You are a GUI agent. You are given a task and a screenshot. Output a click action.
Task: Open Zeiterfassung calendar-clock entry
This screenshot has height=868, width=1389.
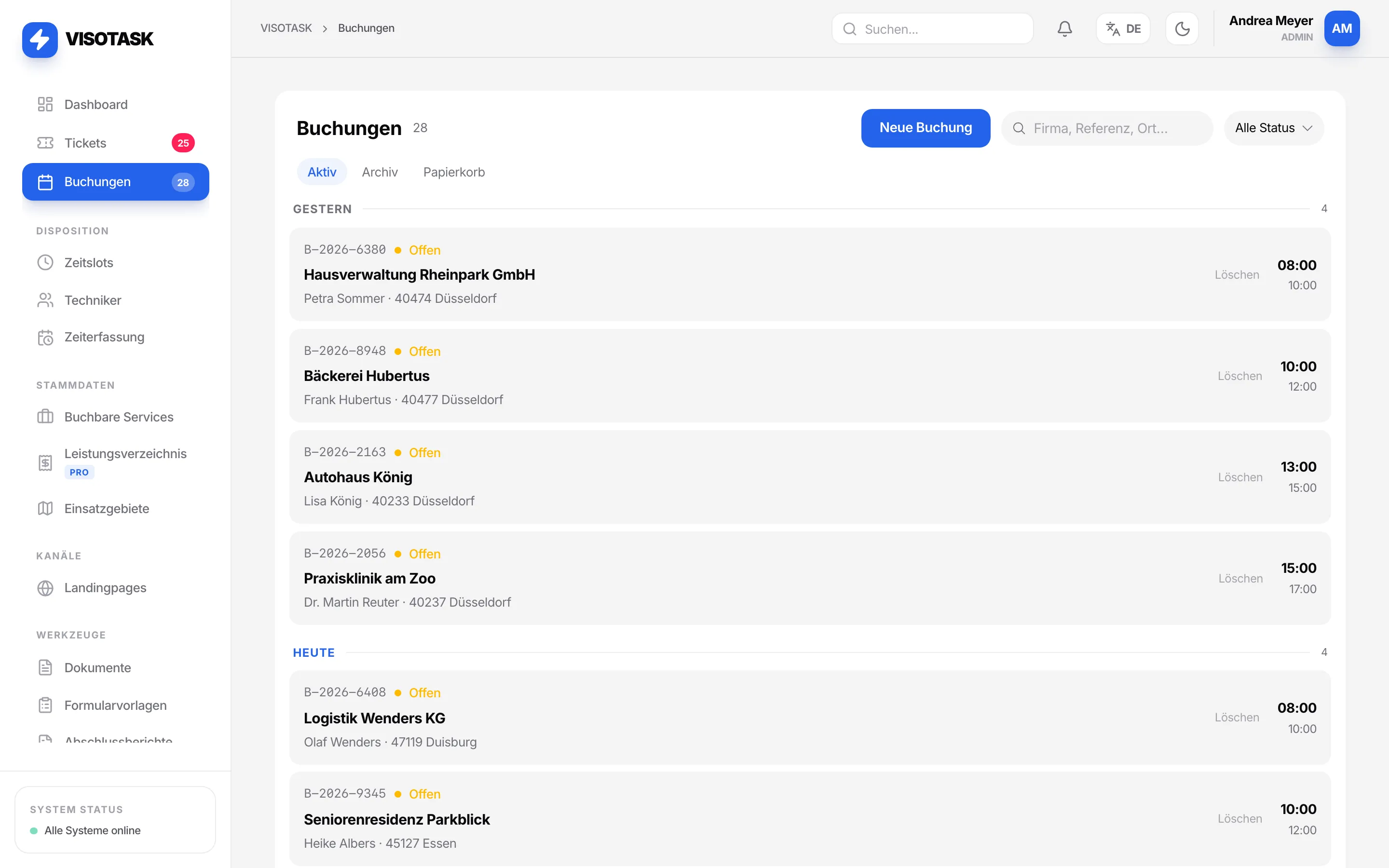pos(115,337)
